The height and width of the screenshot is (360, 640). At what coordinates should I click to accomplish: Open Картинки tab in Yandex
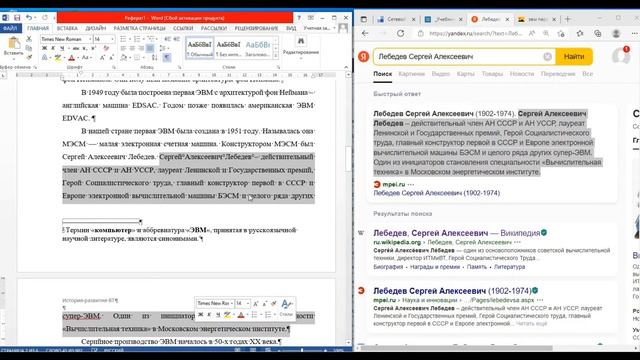pos(411,74)
